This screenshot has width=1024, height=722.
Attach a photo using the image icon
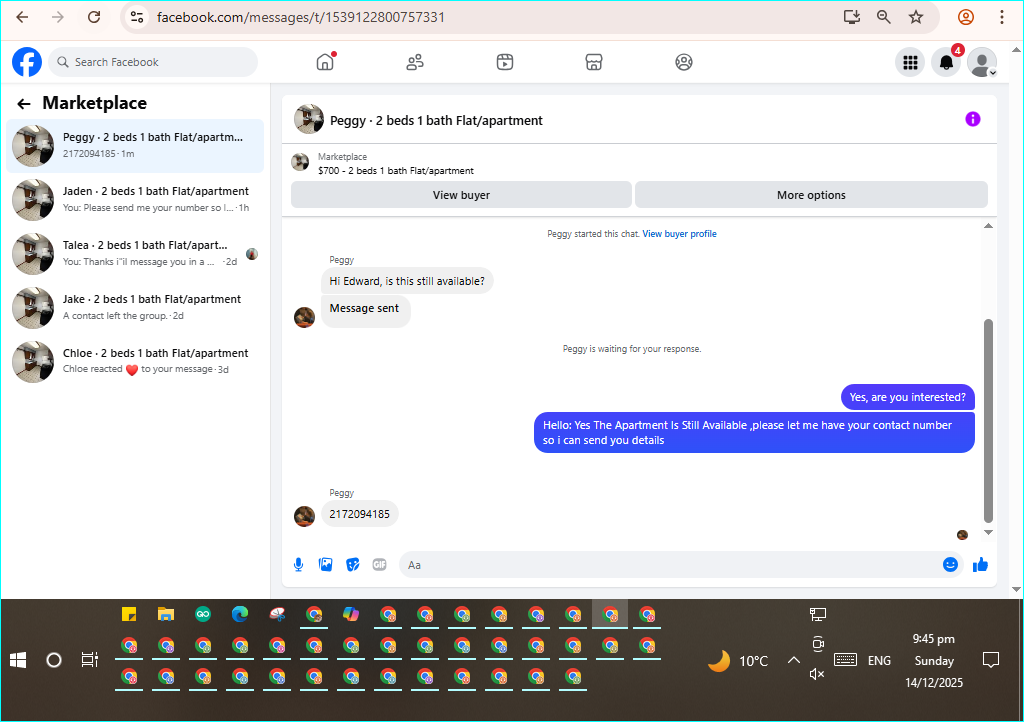point(325,565)
